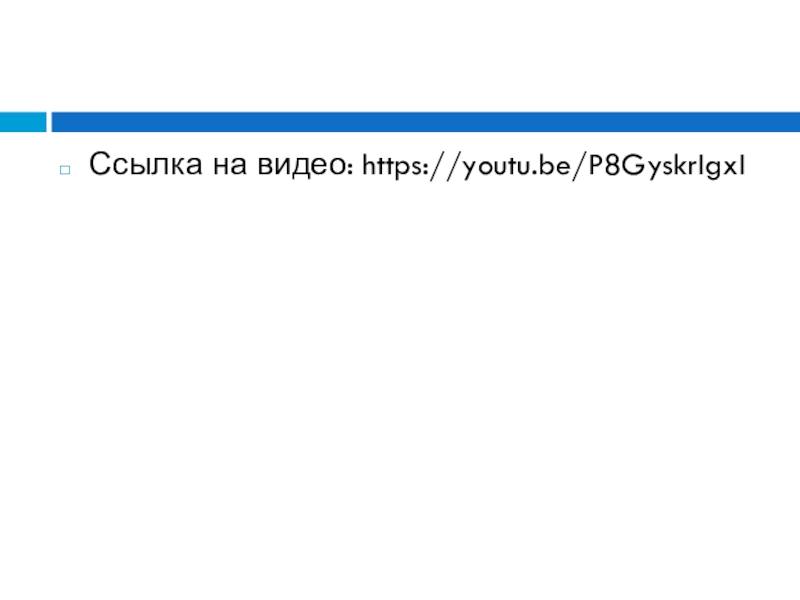Viewport: 800px width, 600px height.
Task: Select the dark blue horizontal title bar
Action: click(x=426, y=122)
